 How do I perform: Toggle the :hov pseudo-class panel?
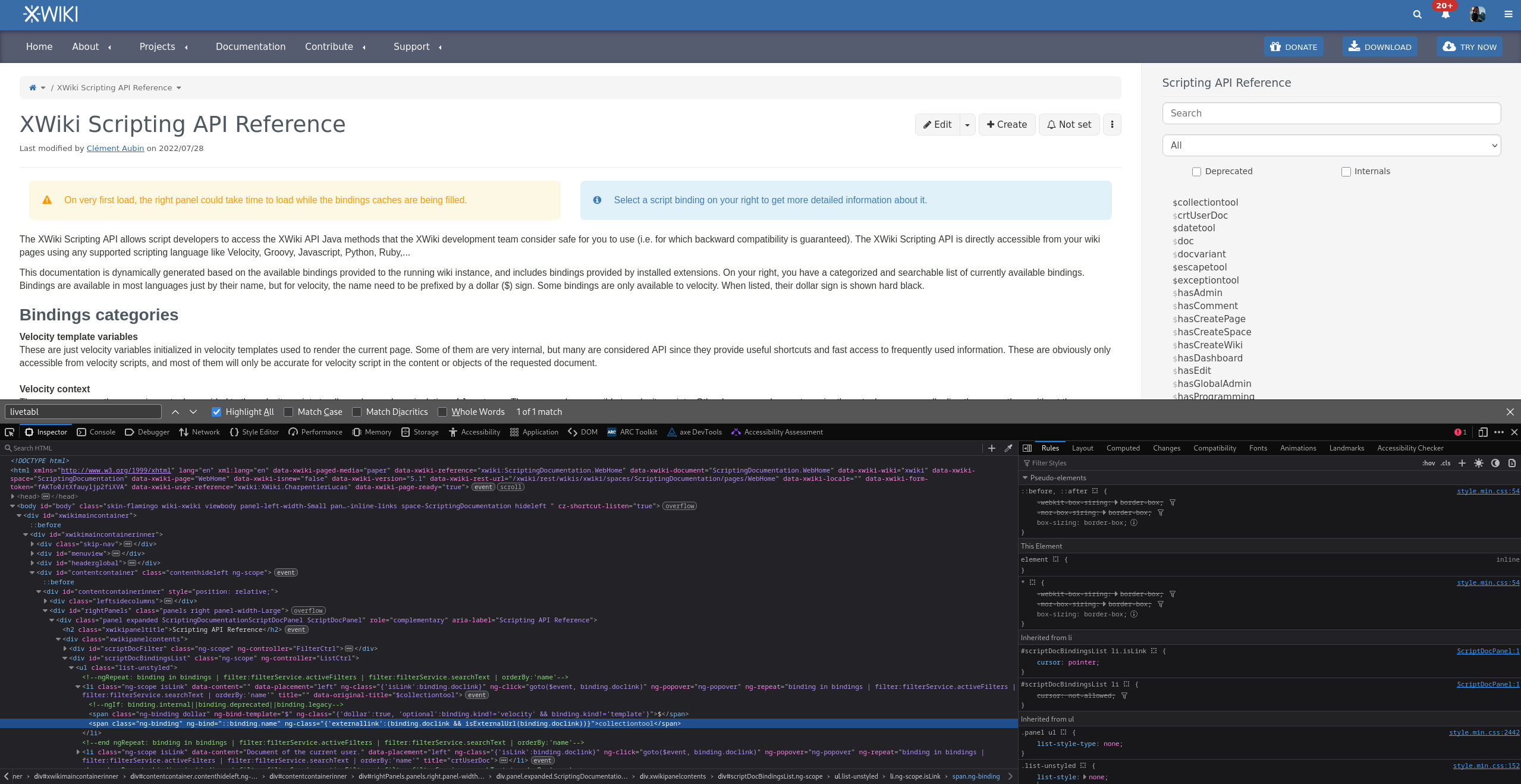click(1429, 463)
